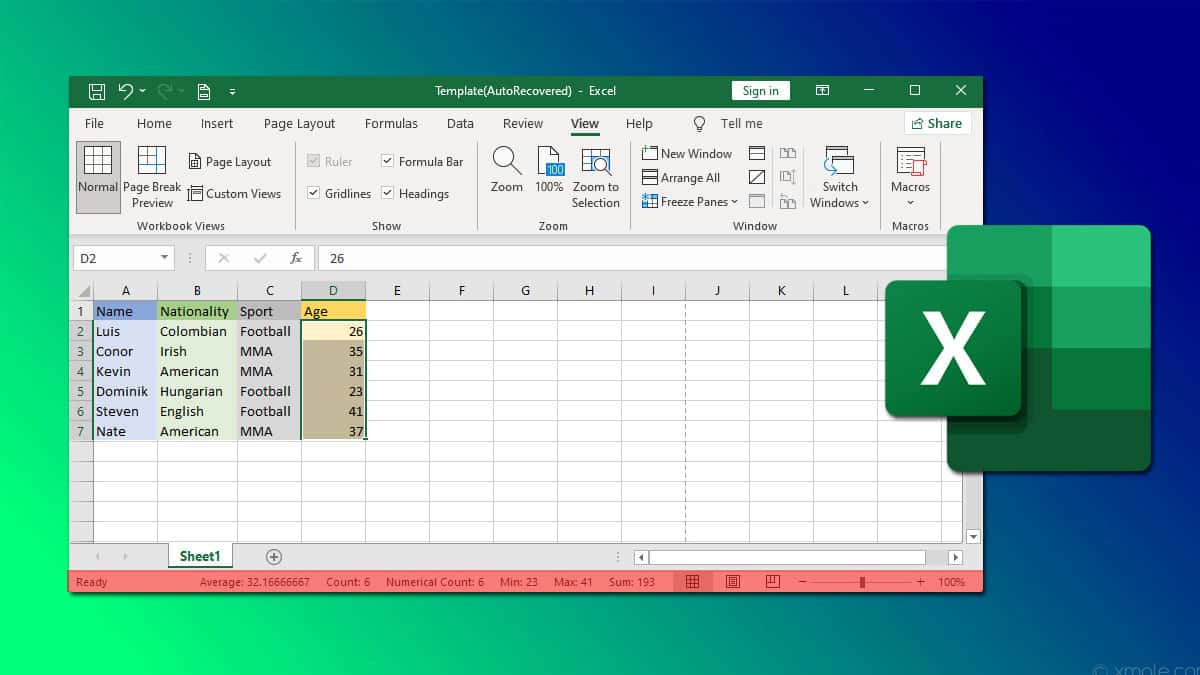Image resolution: width=1200 pixels, height=675 pixels.
Task: Click the 100% zoom icon
Action: (x=549, y=175)
